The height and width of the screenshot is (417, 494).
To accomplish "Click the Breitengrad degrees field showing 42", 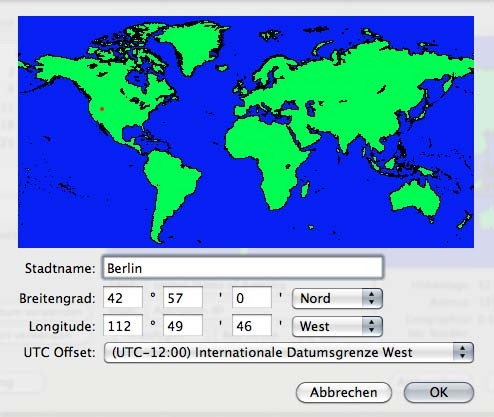I will tap(123, 298).
